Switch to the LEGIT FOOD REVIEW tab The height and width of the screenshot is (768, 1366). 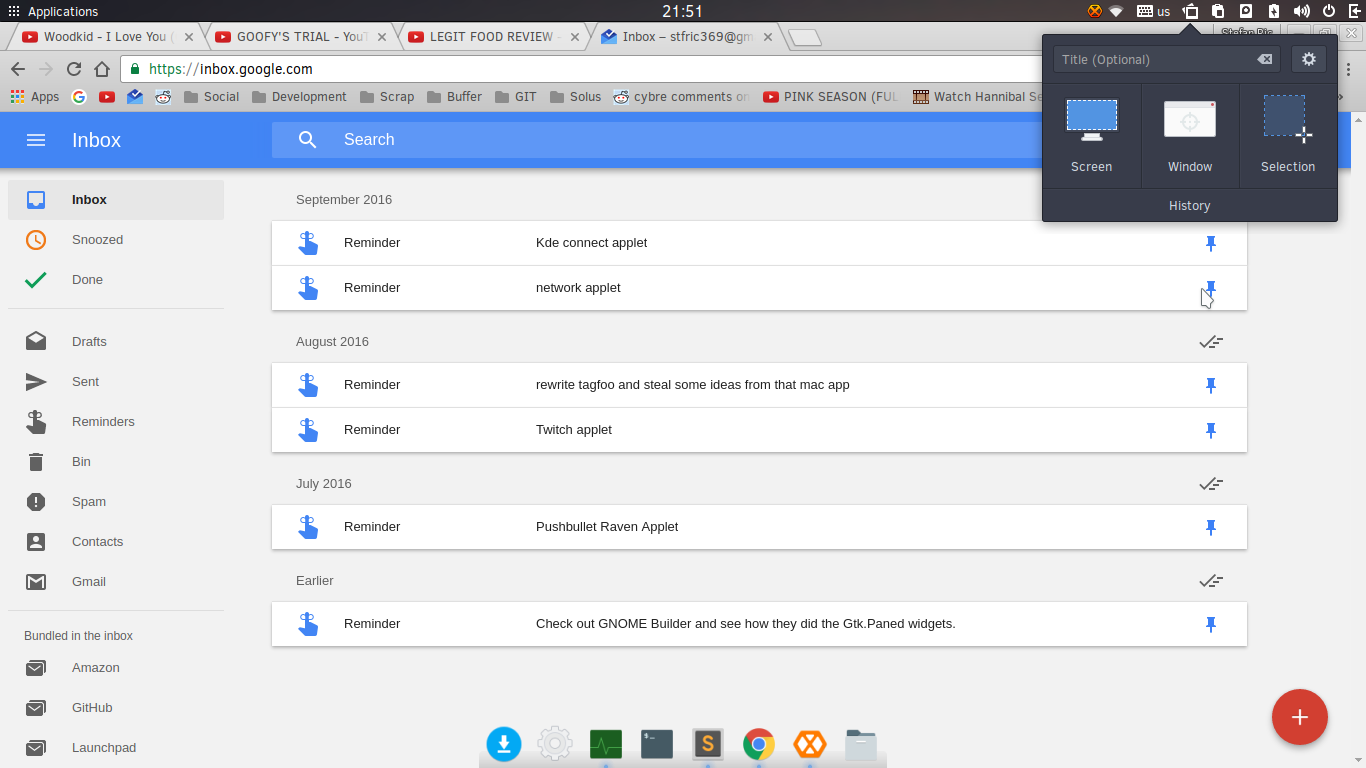click(494, 37)
